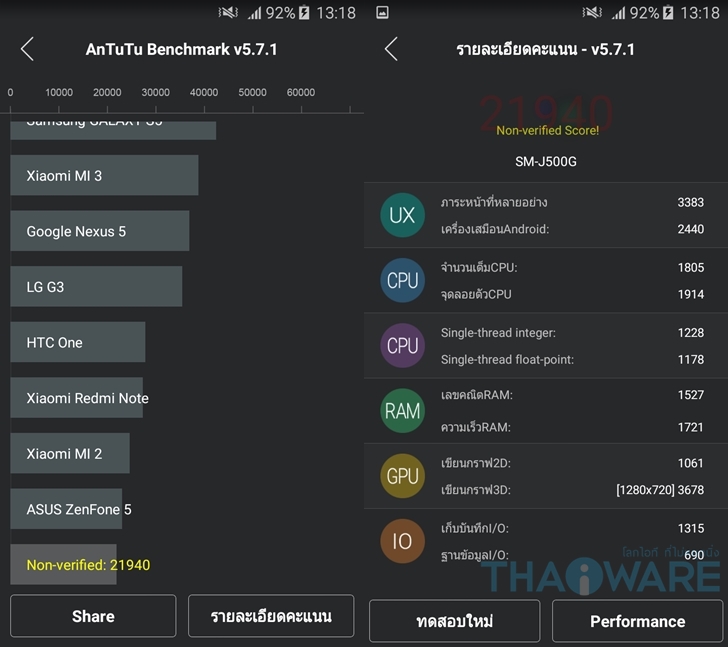Tap the signal strength icon in left status bar
This screenshot has width=728, height=647.
[x=254, y=13]
